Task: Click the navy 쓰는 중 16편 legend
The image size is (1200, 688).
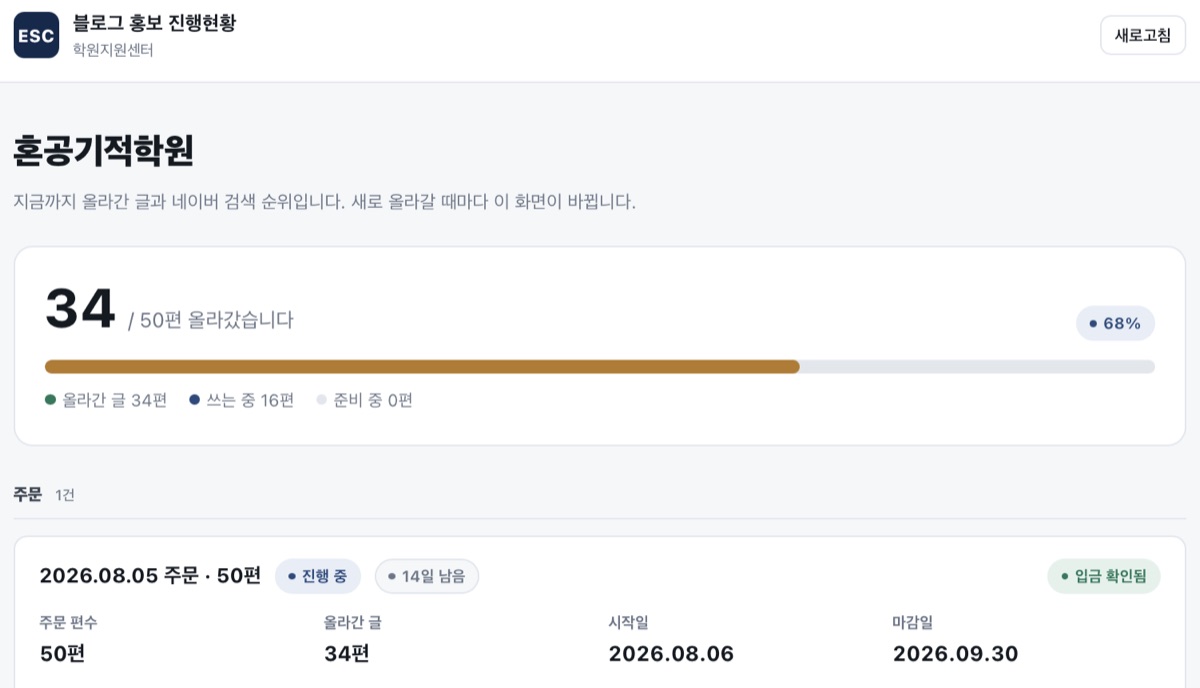Action: 242,400
